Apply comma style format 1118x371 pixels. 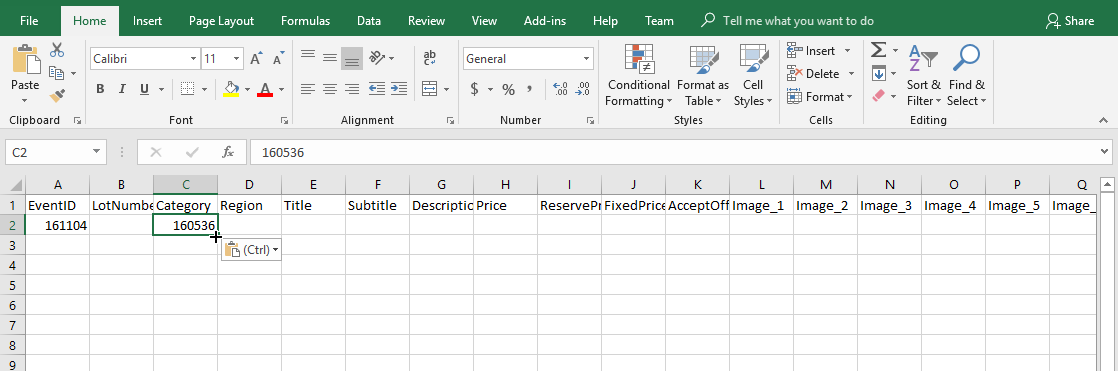(530, 89)
